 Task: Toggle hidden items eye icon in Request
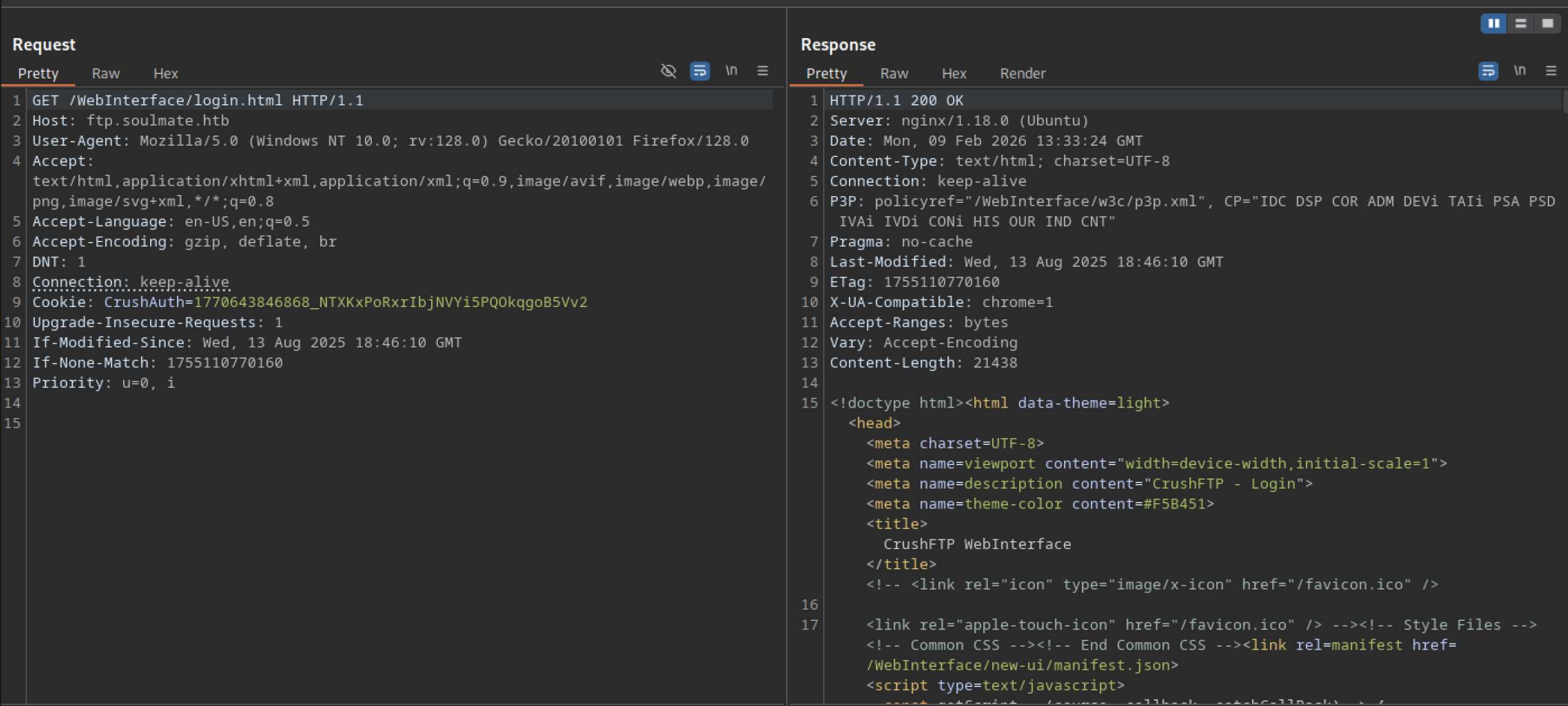668,71
